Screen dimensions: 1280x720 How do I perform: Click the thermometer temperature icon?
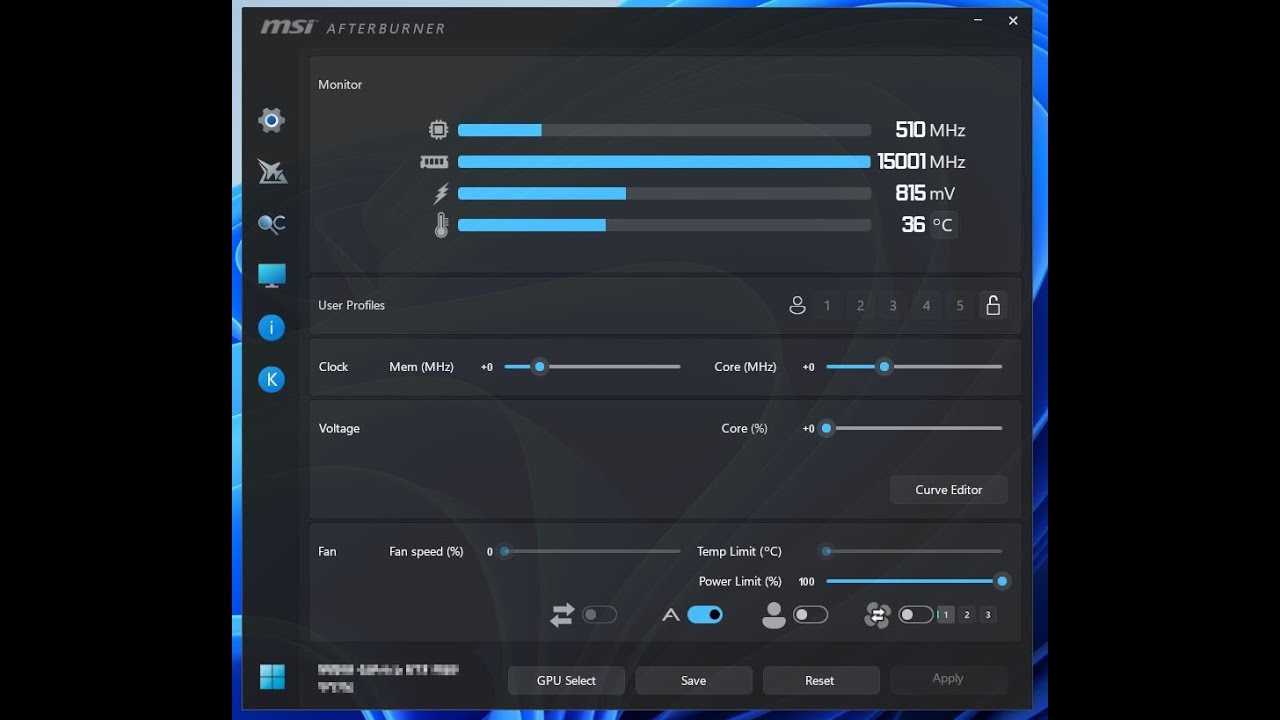(x=441, y=225)
